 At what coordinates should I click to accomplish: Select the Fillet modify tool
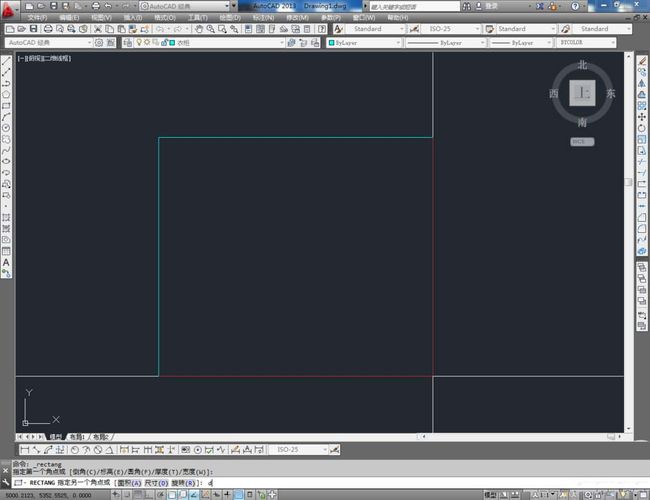tap(642, 228)
